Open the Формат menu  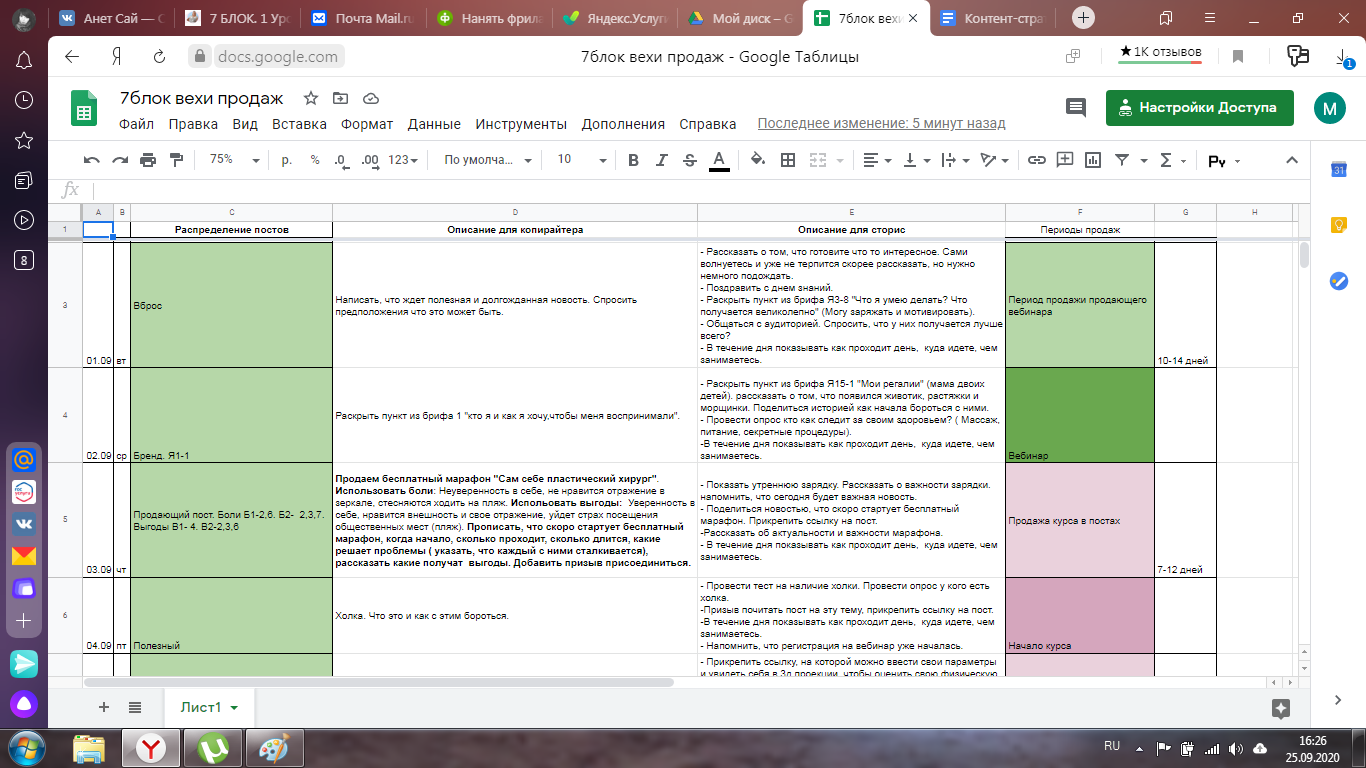(x=367, y=124)
